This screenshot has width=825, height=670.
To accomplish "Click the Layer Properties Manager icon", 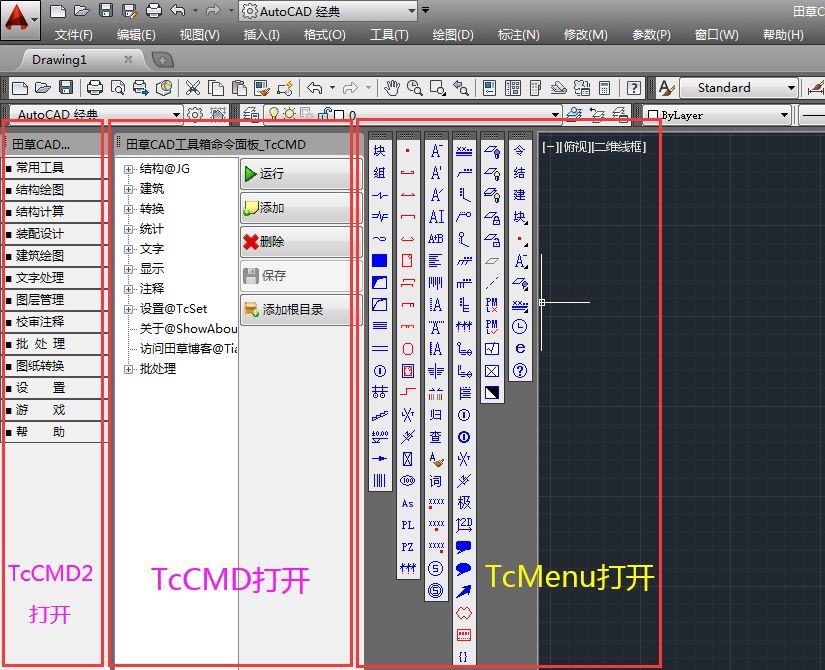I will tap(251, 114).
